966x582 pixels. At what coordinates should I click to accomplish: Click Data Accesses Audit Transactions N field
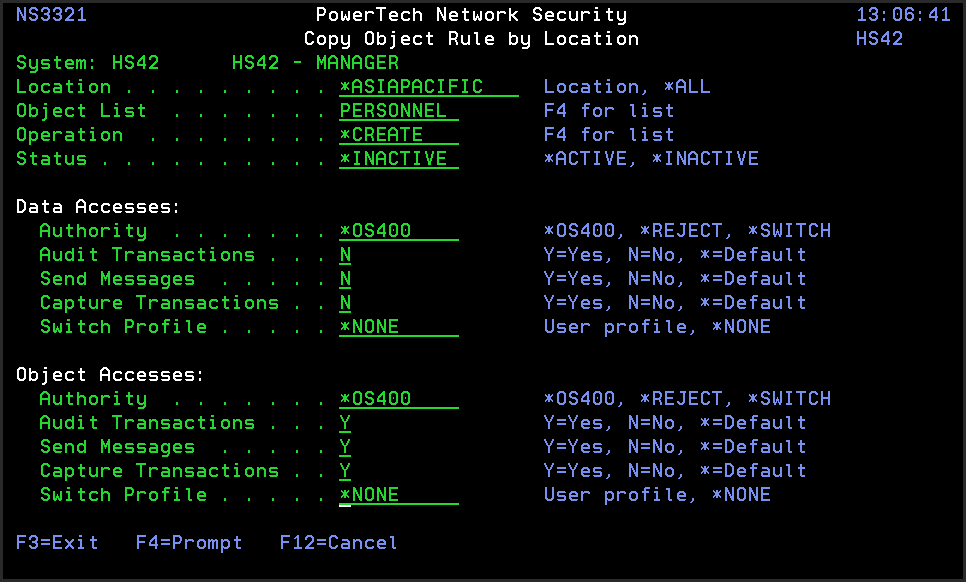click(346, 255)
